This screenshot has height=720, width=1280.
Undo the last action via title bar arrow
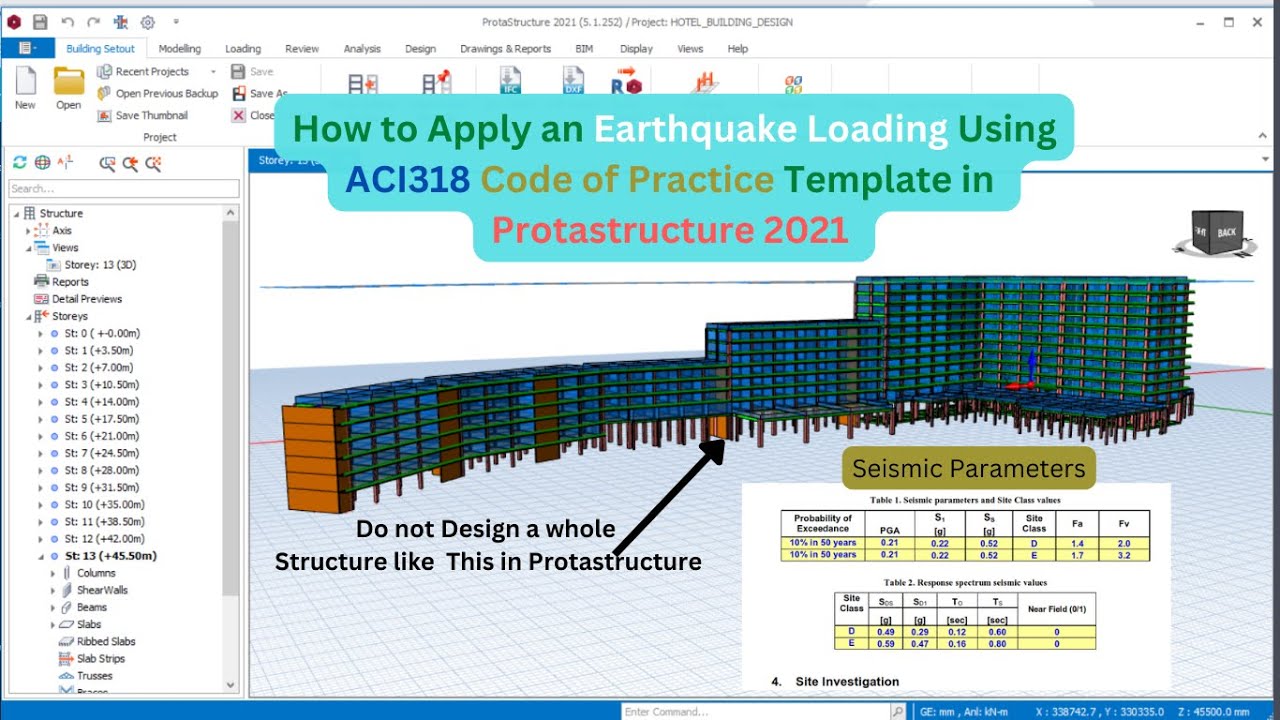[67, 22]
